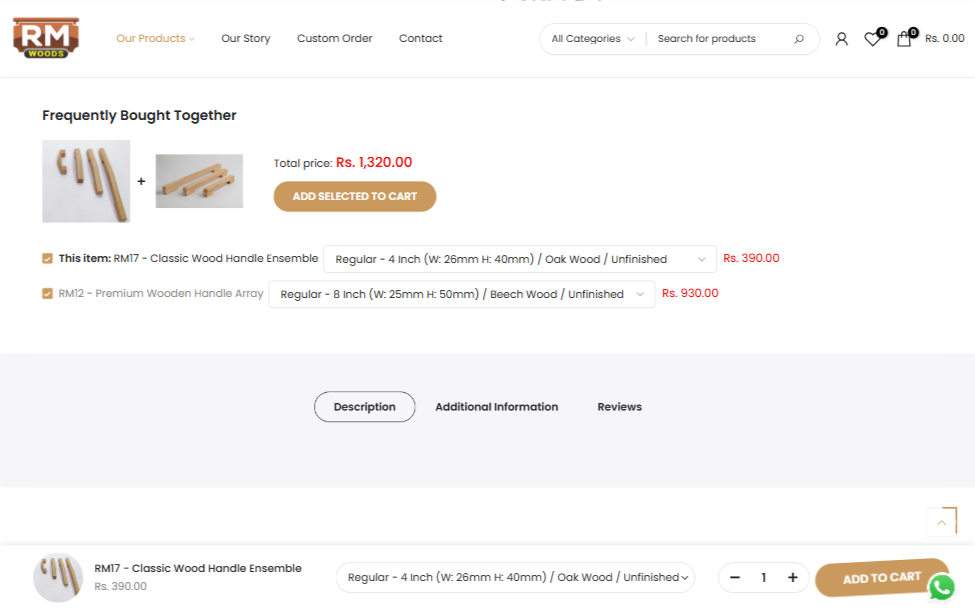Image resolution: width=975 pixels, height=610 pixels.
Task: Open the user account icon
Action: coord(841,39)
